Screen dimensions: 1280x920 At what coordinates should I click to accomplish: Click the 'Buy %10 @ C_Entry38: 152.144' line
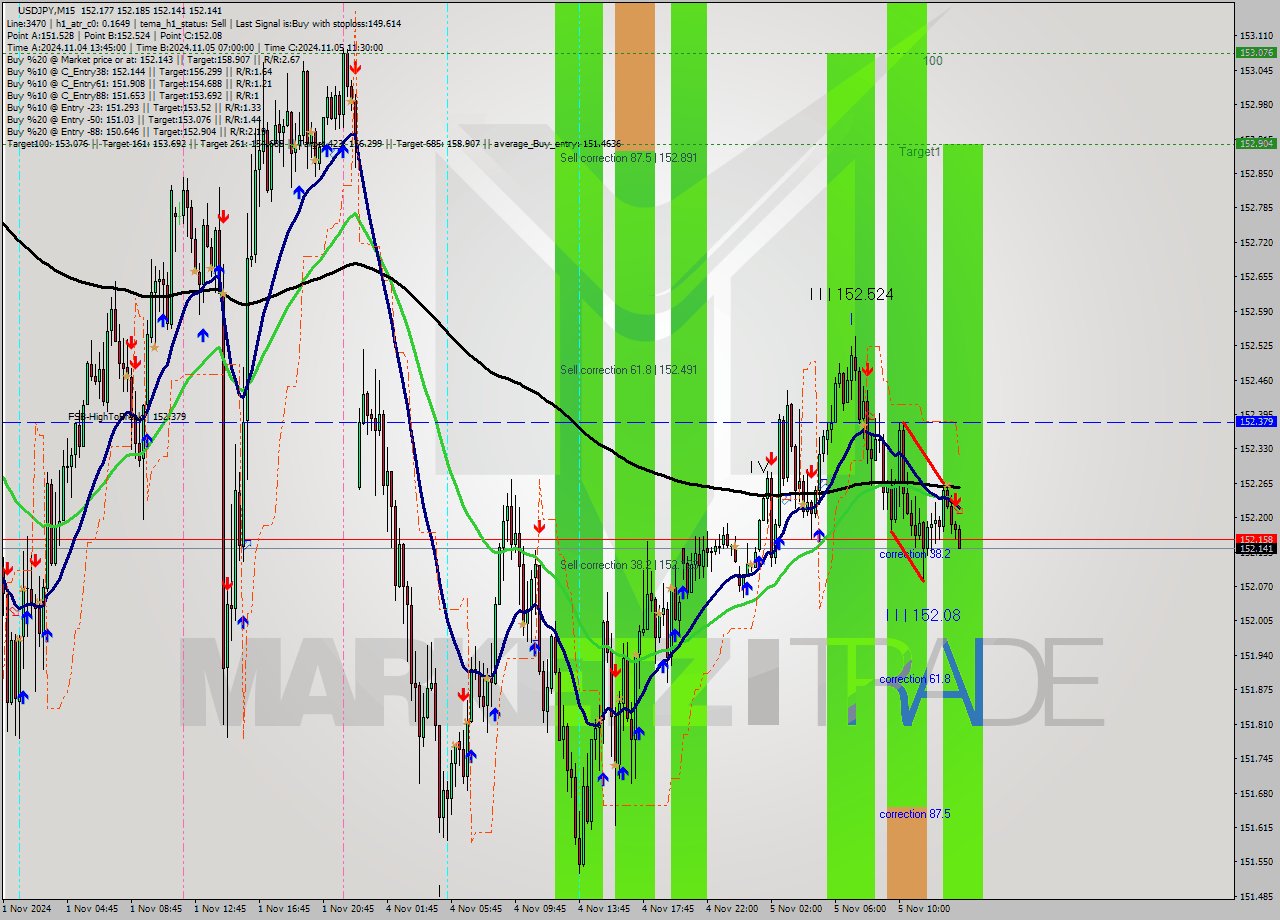[x=139, y=71]
